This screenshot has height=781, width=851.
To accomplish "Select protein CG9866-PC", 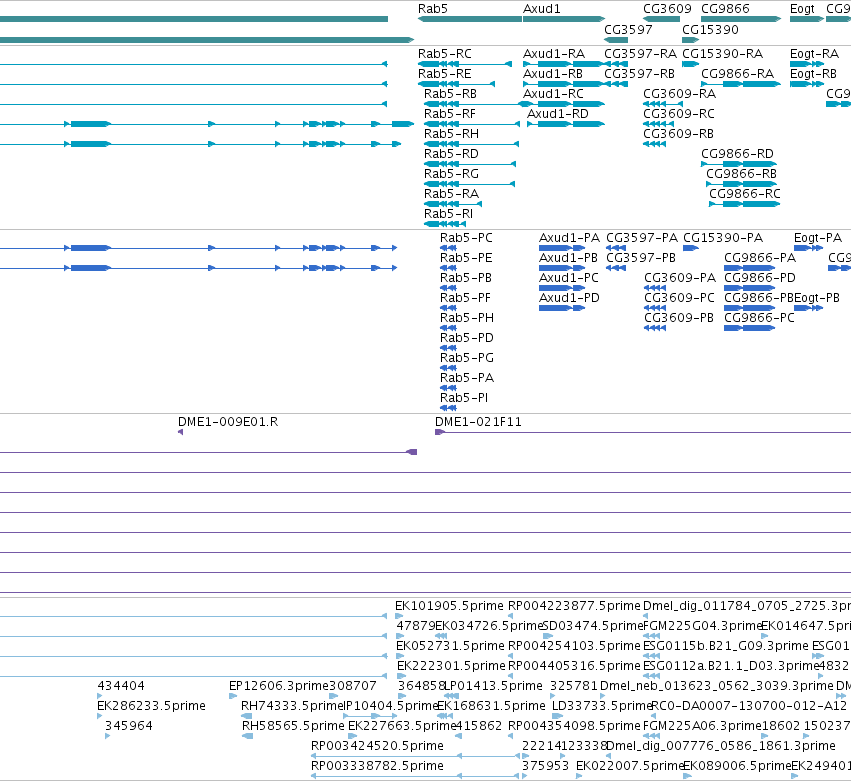I will [759, 319].
